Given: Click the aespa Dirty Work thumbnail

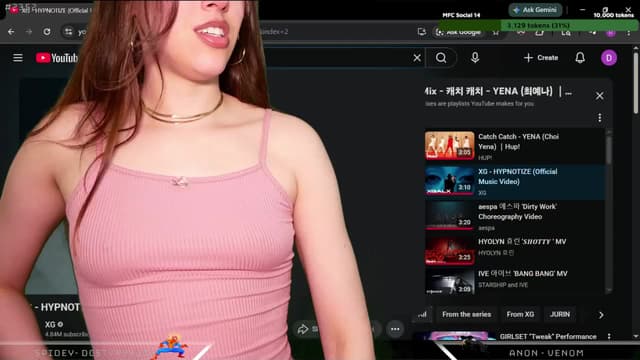Looking at the screenshot, I should pos(449,216).
